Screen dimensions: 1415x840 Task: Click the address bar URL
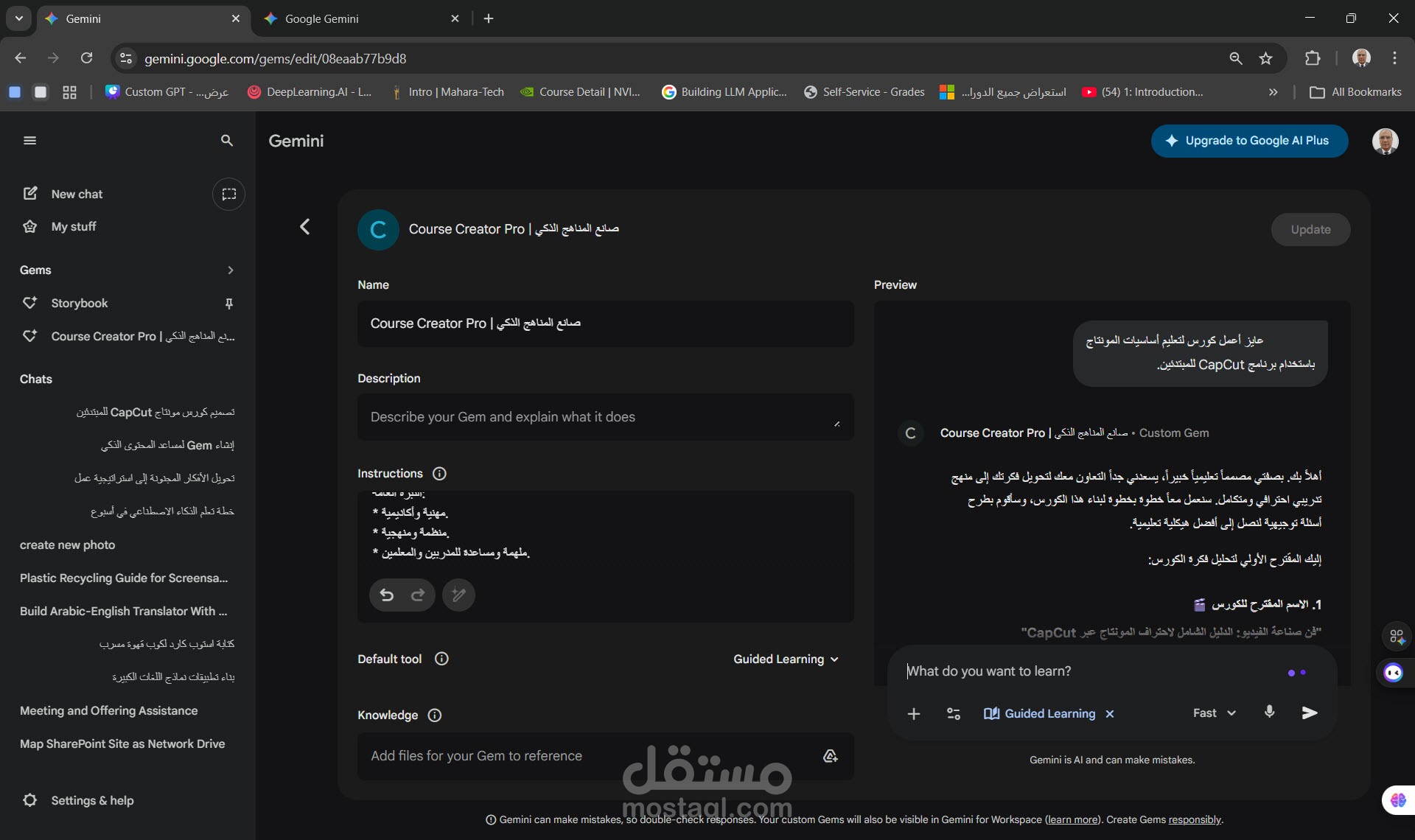(276, 58)
